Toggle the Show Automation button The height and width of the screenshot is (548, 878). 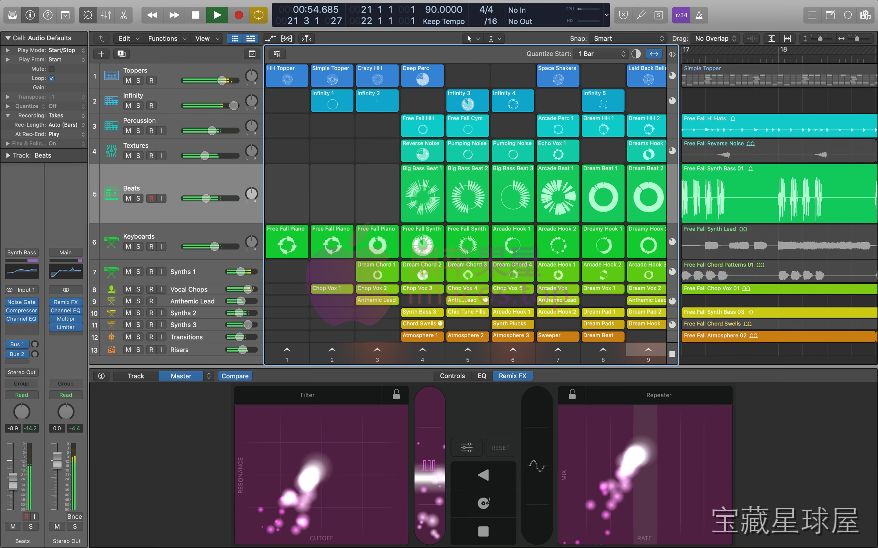coord(270,39)
